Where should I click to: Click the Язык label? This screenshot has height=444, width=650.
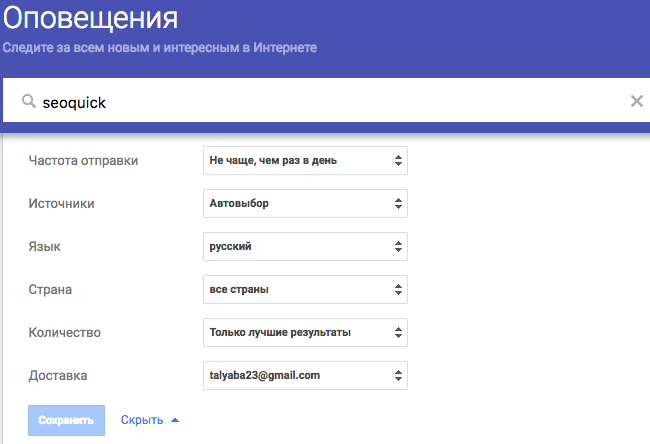[x=44, y=247]
